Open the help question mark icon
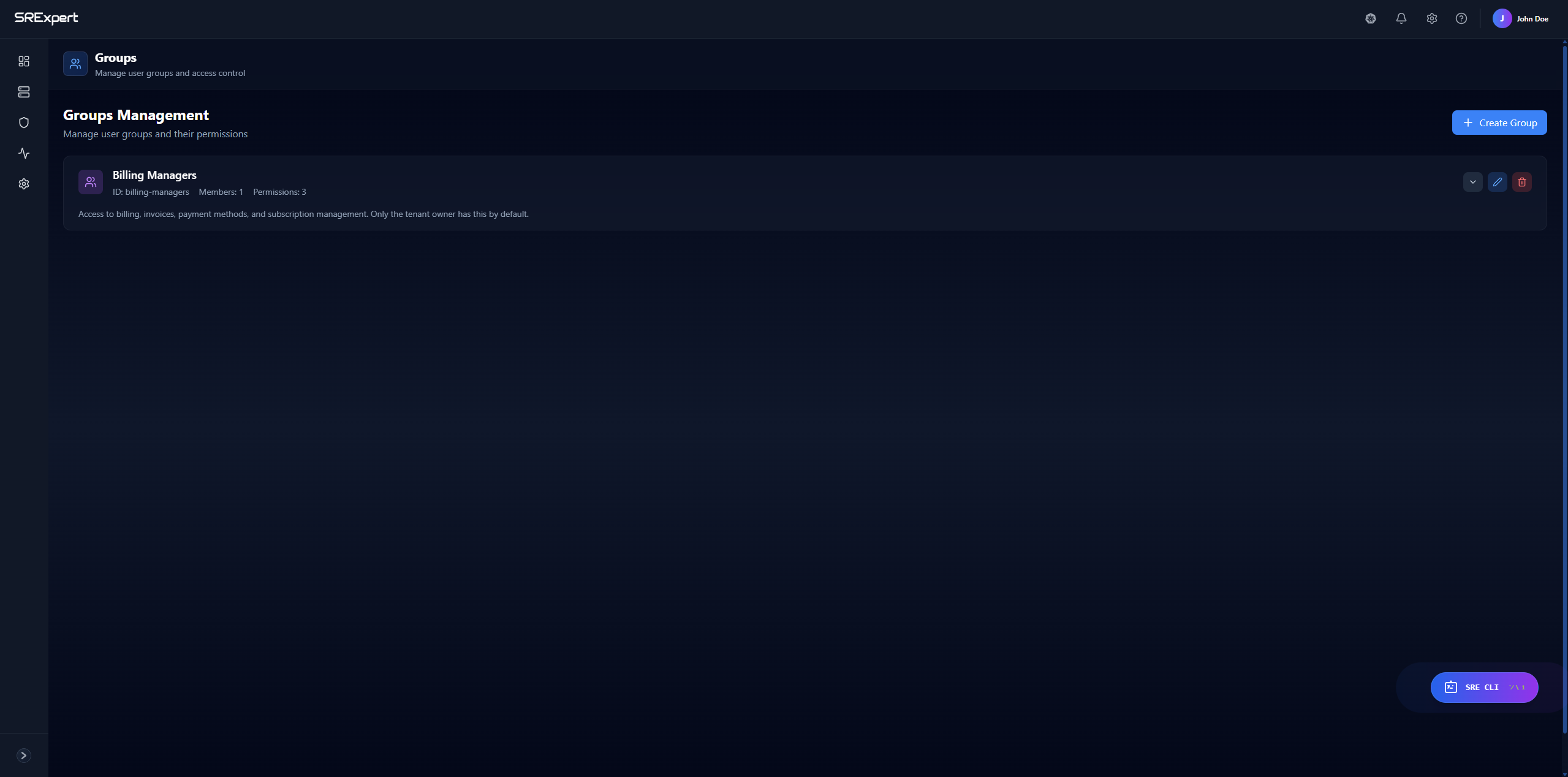The height and width of the screenshot is (777, 1568). tap(1461, 18)
